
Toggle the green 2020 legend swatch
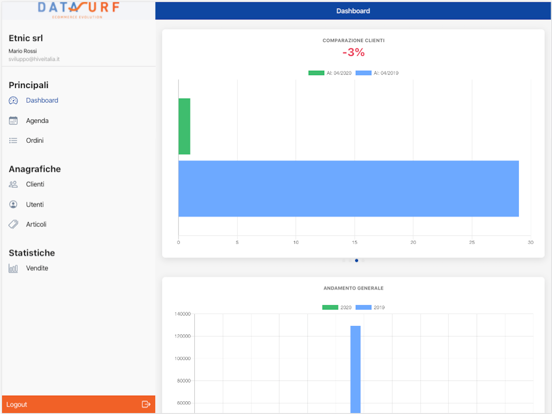click(x=330, y=307)
